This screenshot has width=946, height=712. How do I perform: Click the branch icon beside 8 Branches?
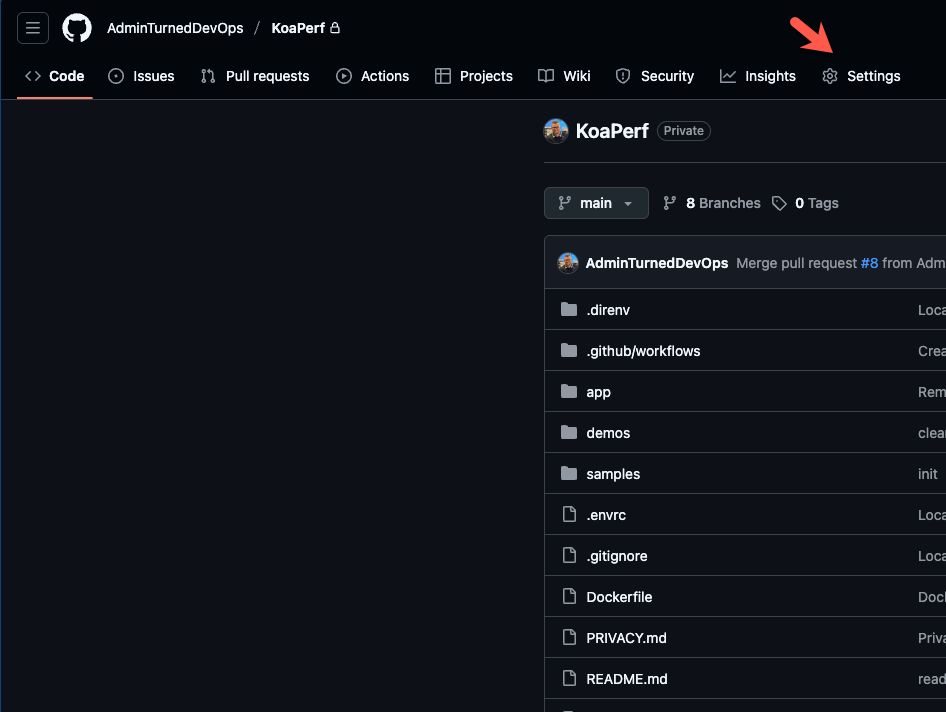coord(670,203)
